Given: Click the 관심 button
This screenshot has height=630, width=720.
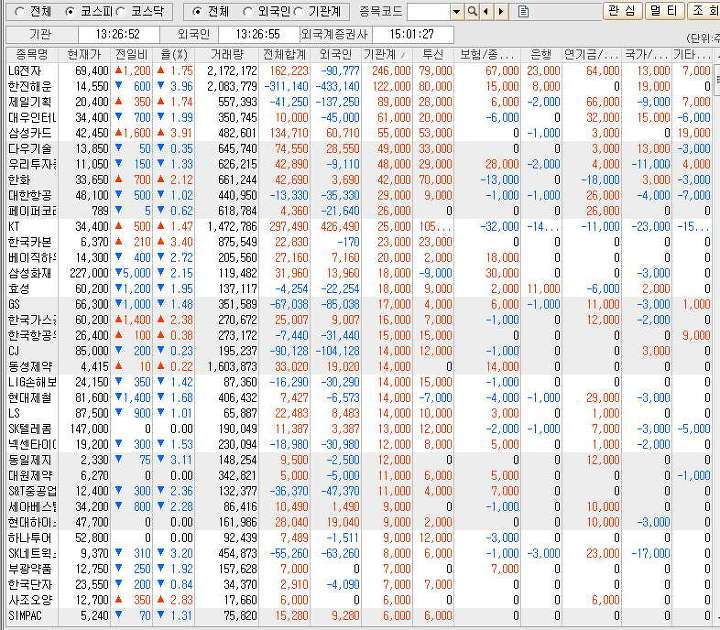Looking at the screenshot, I should pyautogui.click(x=623, y=11).
